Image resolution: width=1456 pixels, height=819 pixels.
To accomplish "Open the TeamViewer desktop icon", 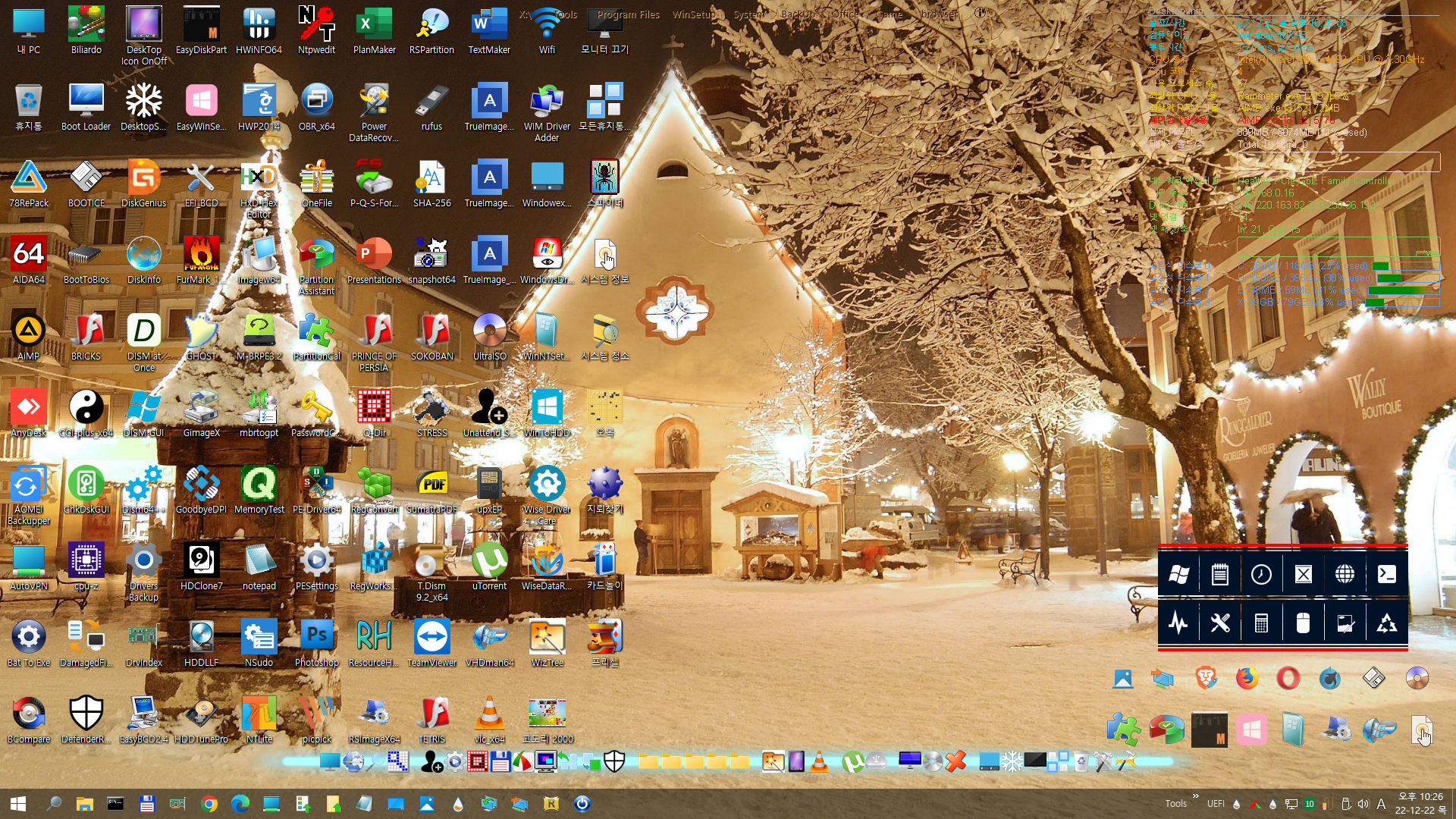I will (431, 643).
